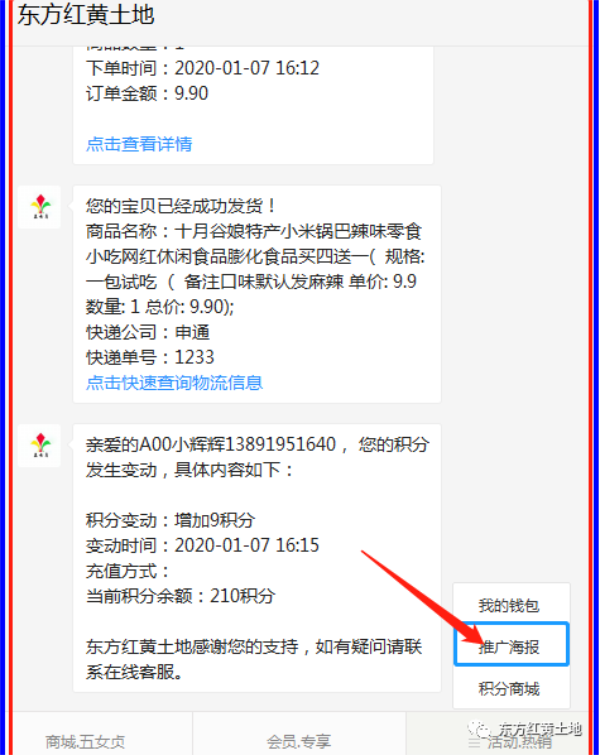The height and width of the screenshot is (755, 600).
Task: Select the shipped notification message bubble
Action: [x=257, y=294]
